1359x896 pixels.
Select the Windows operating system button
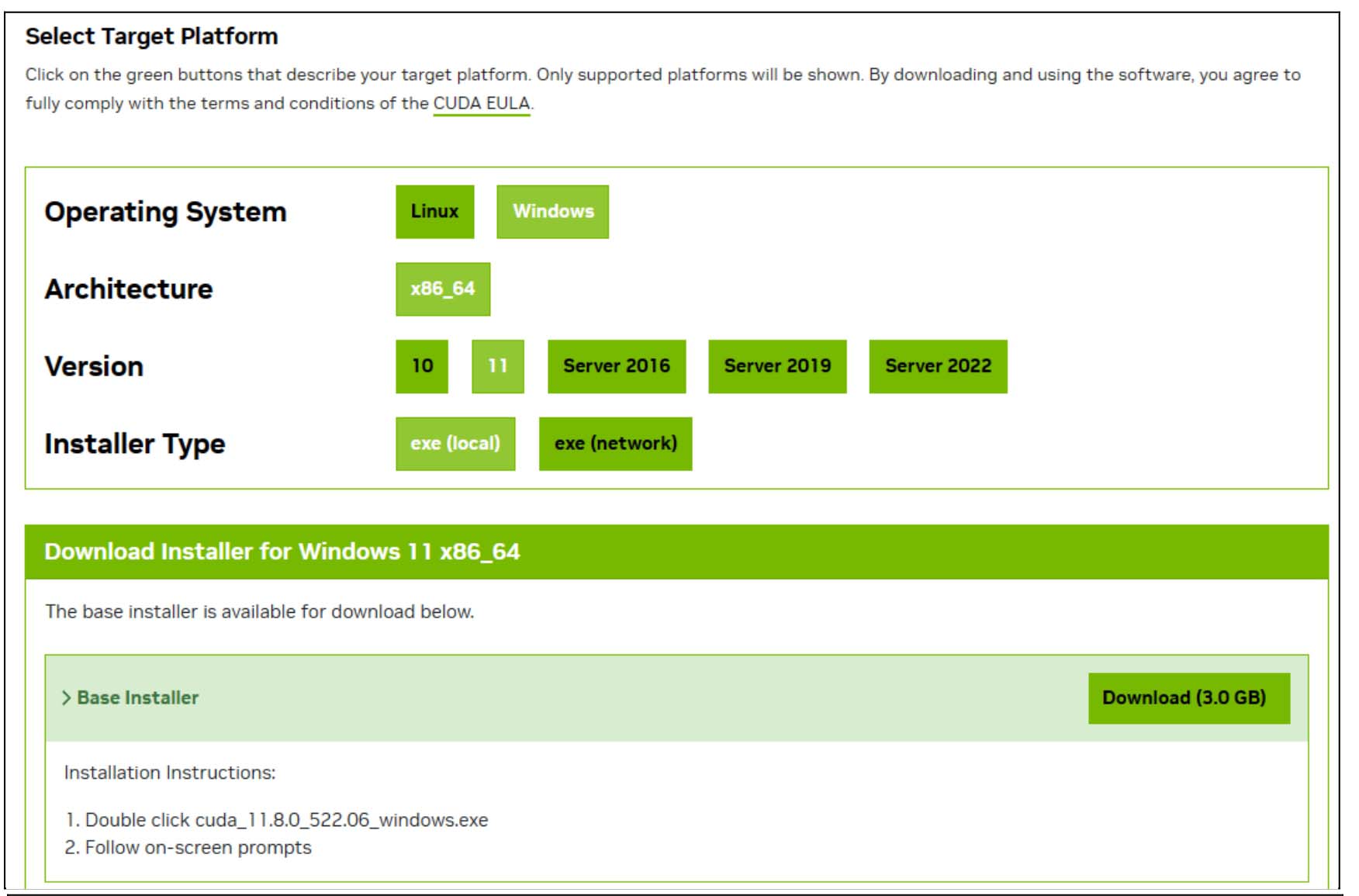point(552,211)
